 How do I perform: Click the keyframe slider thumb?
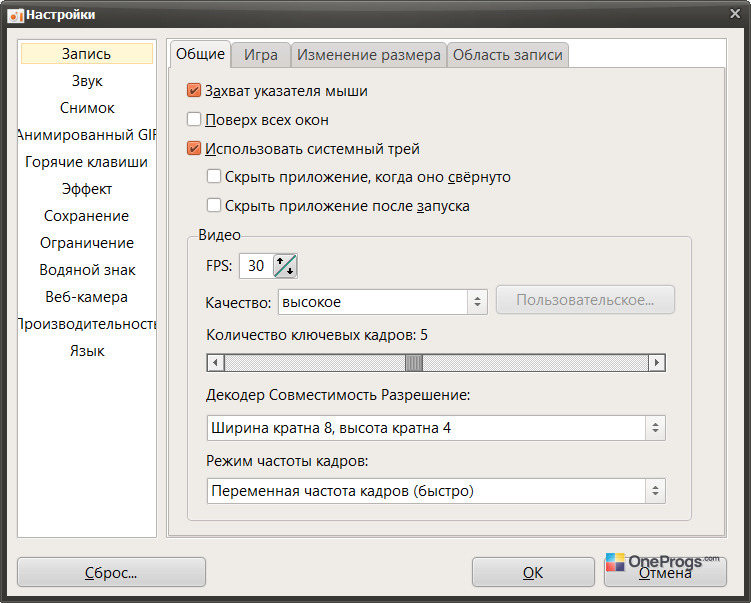click(414, 363)
